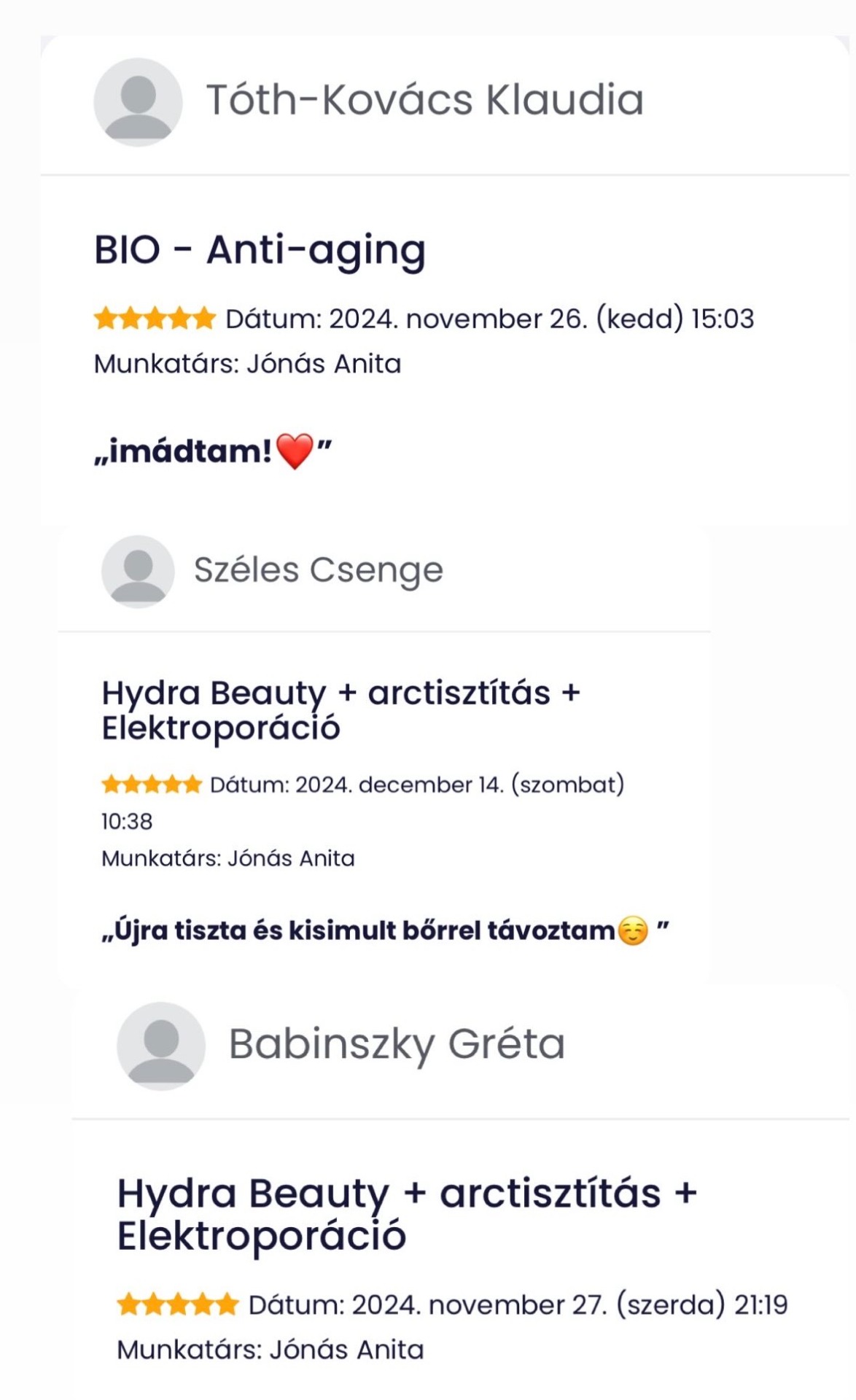Image resolution: width=856 pixels, height=1400 pixels.
Task: Click the star rating on Babinszky Gréta's review
Action: 178,1304
